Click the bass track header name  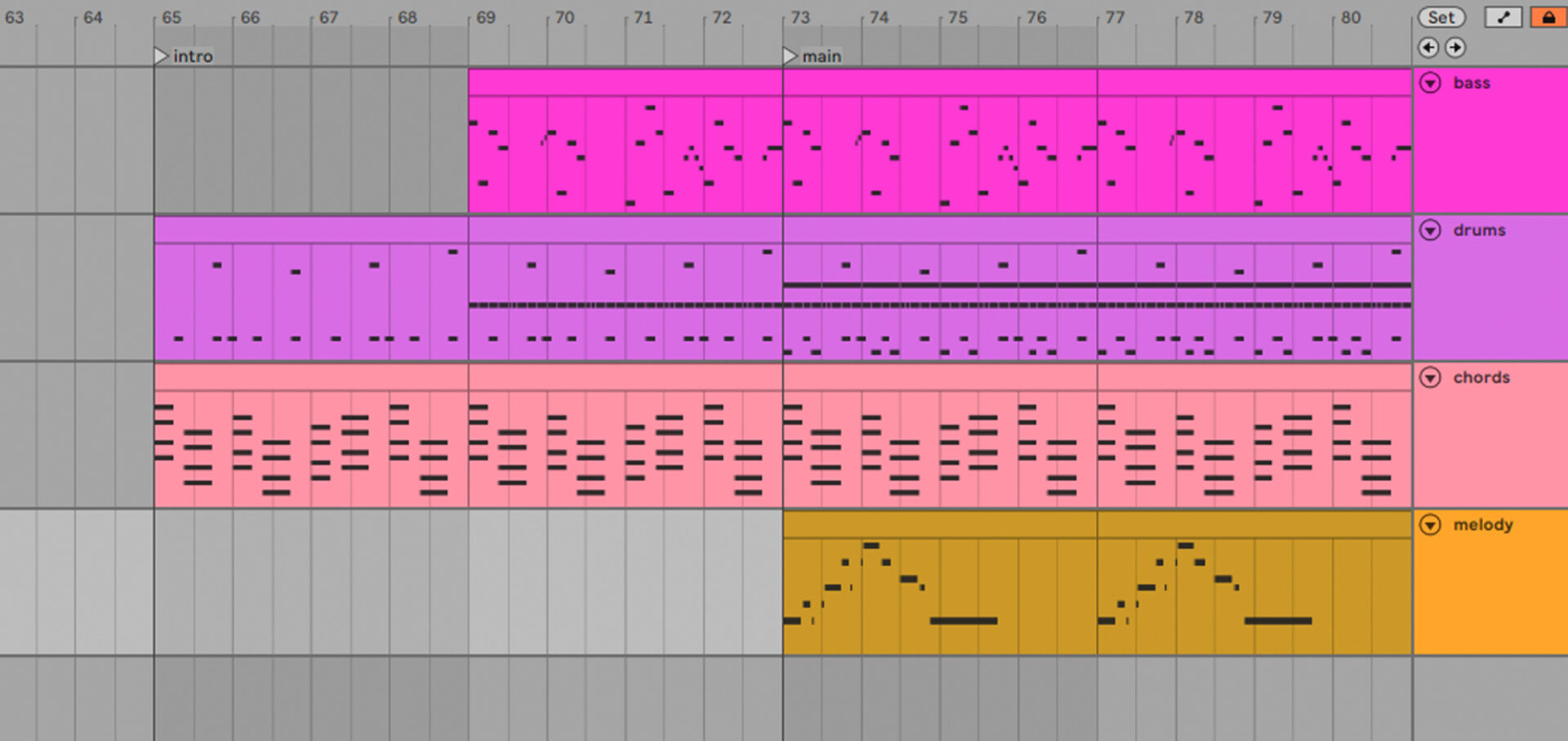click(1472, 83)
